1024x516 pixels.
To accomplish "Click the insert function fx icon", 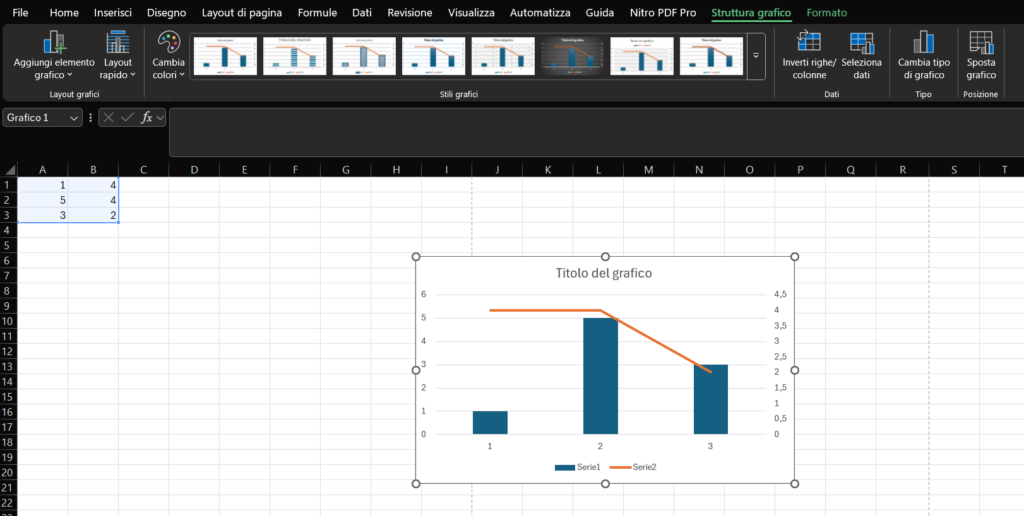I will click(146, 118).
